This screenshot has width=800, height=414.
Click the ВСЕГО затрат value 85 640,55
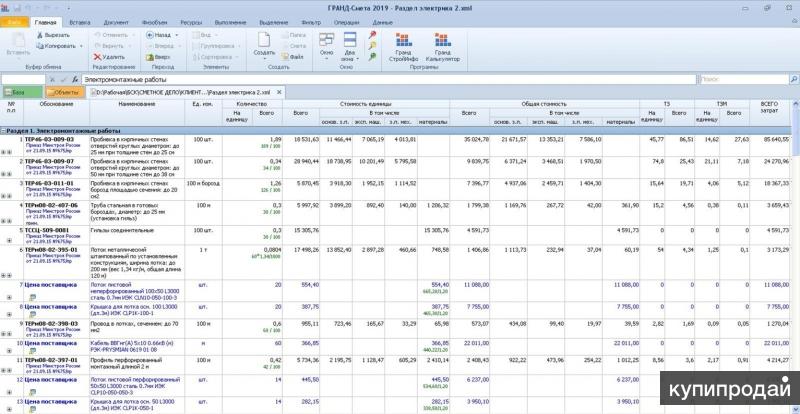click(x=776, y=139)
